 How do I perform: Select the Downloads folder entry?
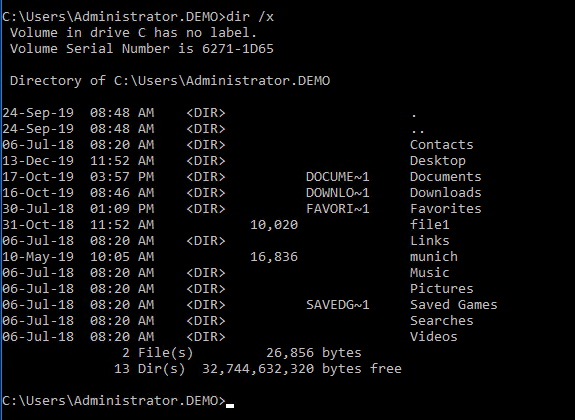[445, 193]
